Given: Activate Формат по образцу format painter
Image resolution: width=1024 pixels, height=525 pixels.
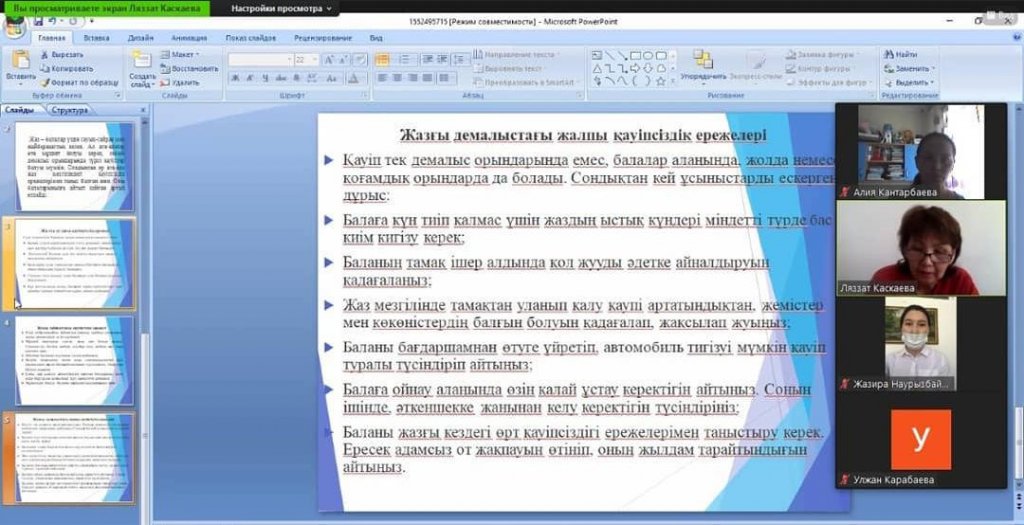Looking at the screenshot, I should pos(79,83).
